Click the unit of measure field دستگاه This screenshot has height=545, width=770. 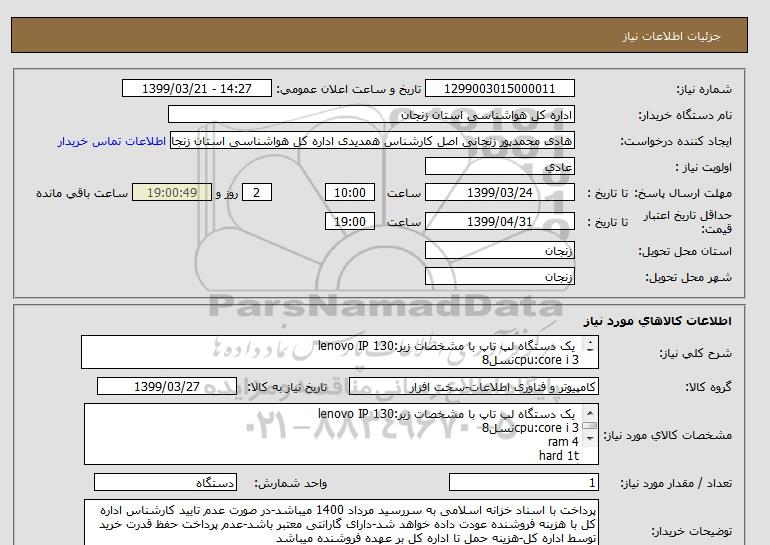(165, 483)
